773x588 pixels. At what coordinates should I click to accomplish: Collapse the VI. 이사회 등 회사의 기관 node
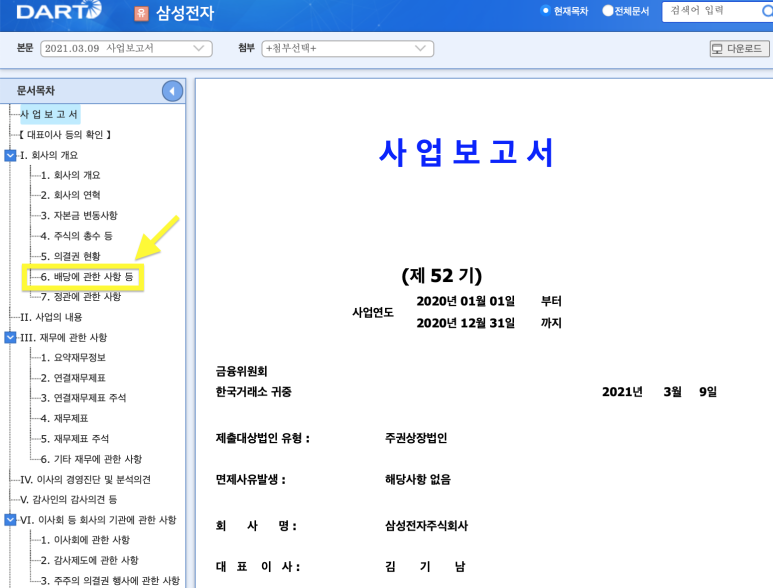pos(10,520)
